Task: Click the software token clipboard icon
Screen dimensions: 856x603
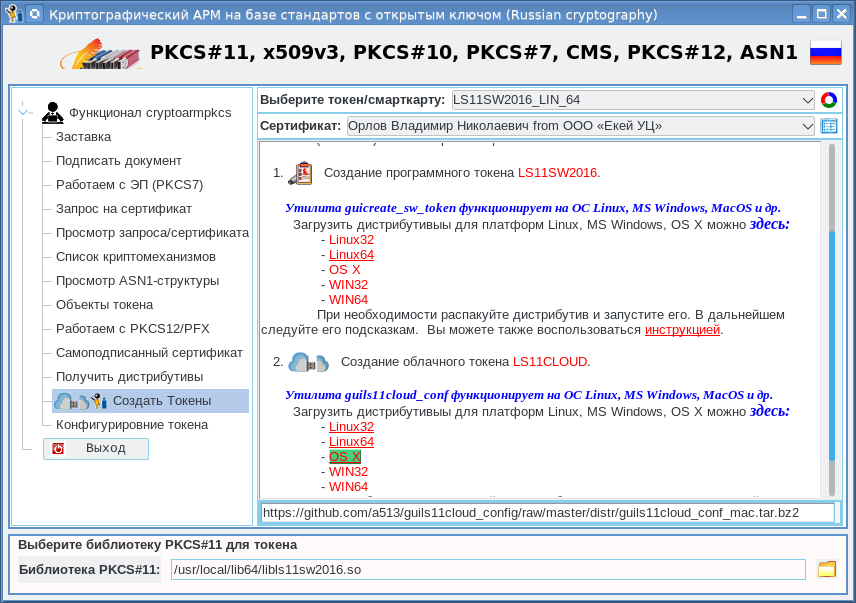Action: pyautogui.click(x=300, y=173)
